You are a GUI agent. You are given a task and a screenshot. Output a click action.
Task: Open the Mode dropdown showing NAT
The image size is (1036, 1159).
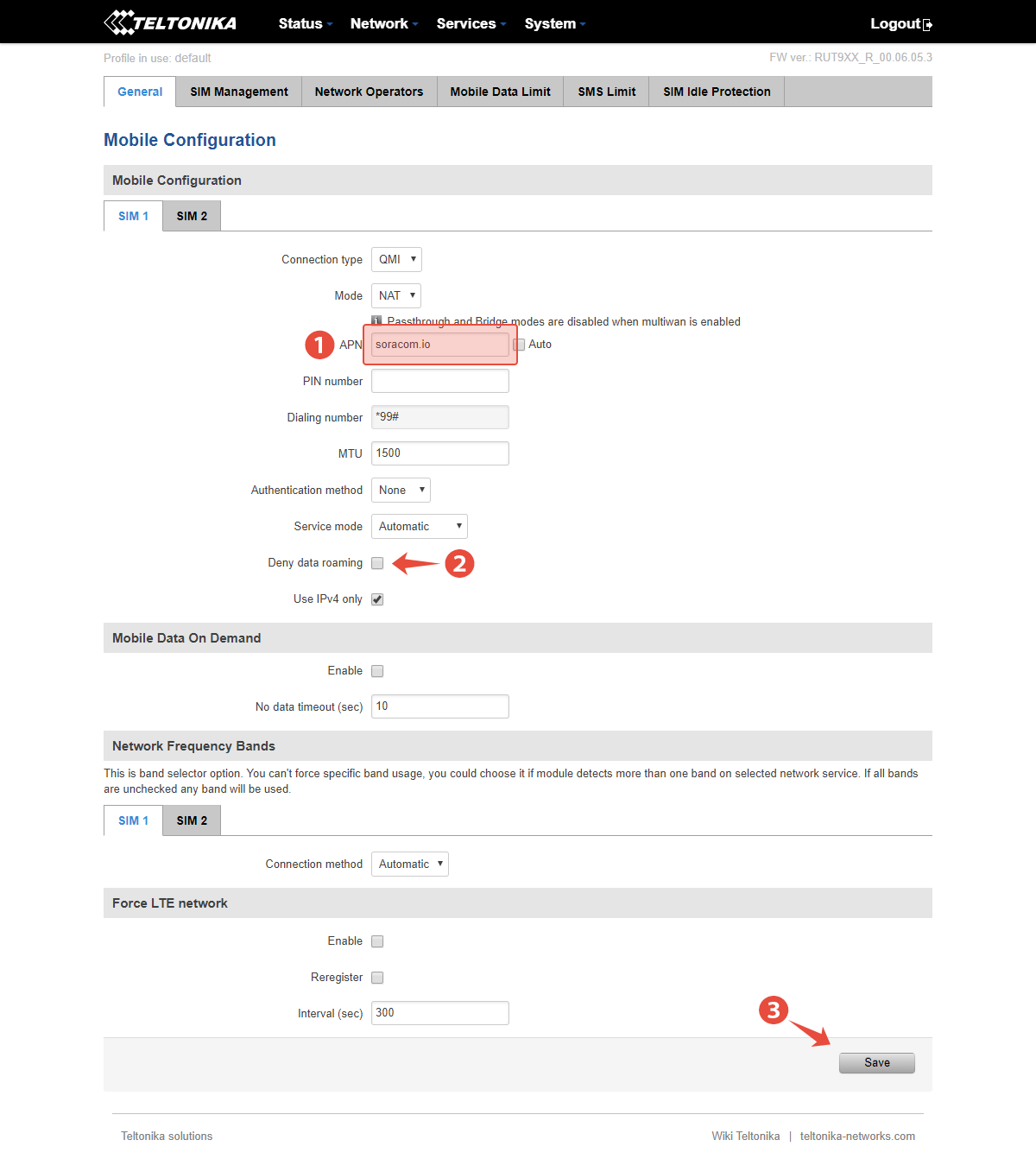(395, 295)
